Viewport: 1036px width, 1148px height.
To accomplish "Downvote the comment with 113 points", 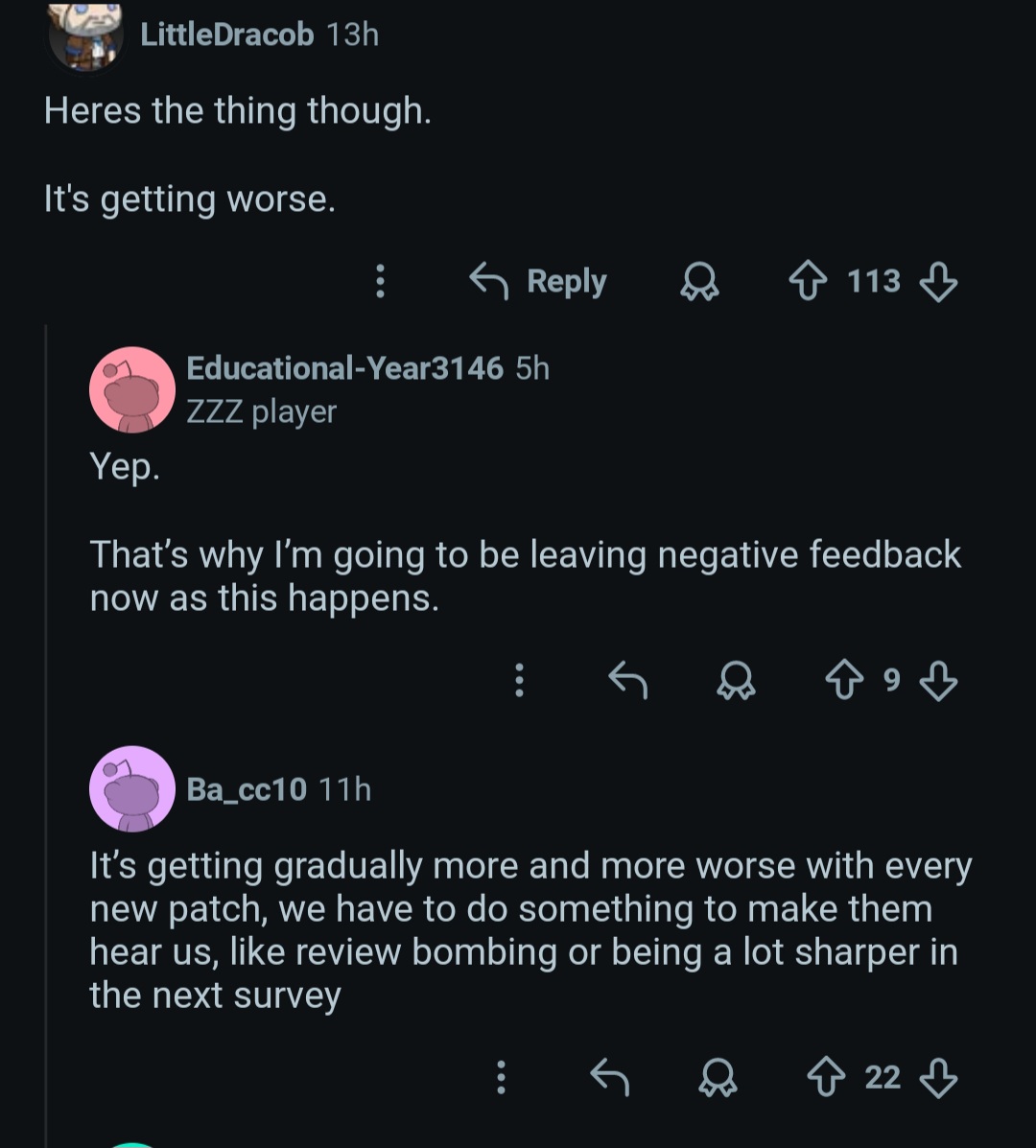I will coord(938,282).
